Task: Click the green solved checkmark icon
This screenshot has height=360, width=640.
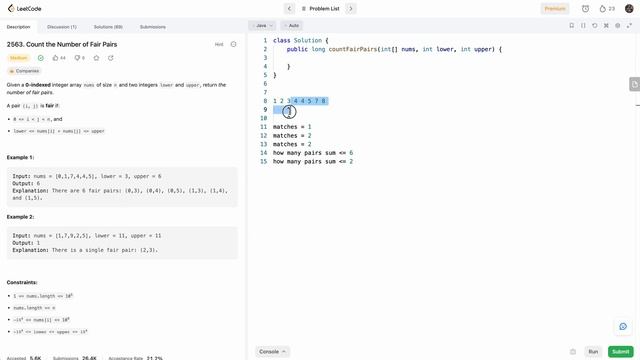Action: [x=41, y=58]
